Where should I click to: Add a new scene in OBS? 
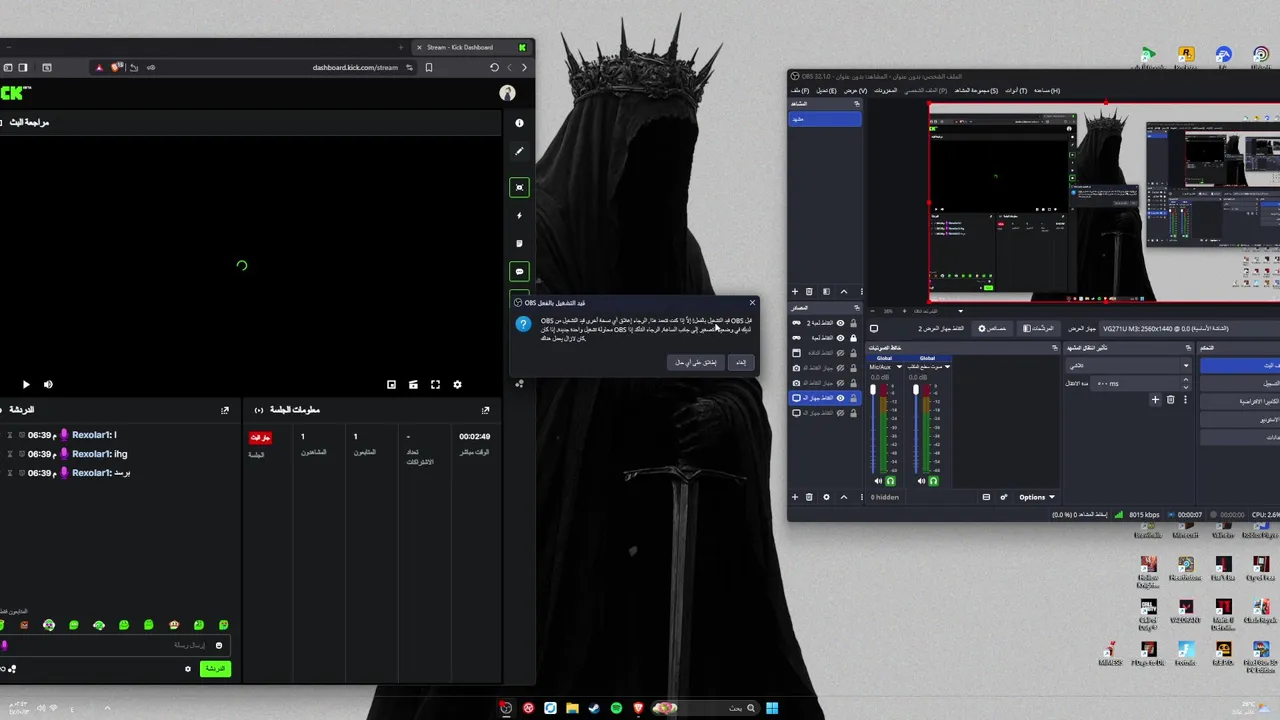pos(795,291)
